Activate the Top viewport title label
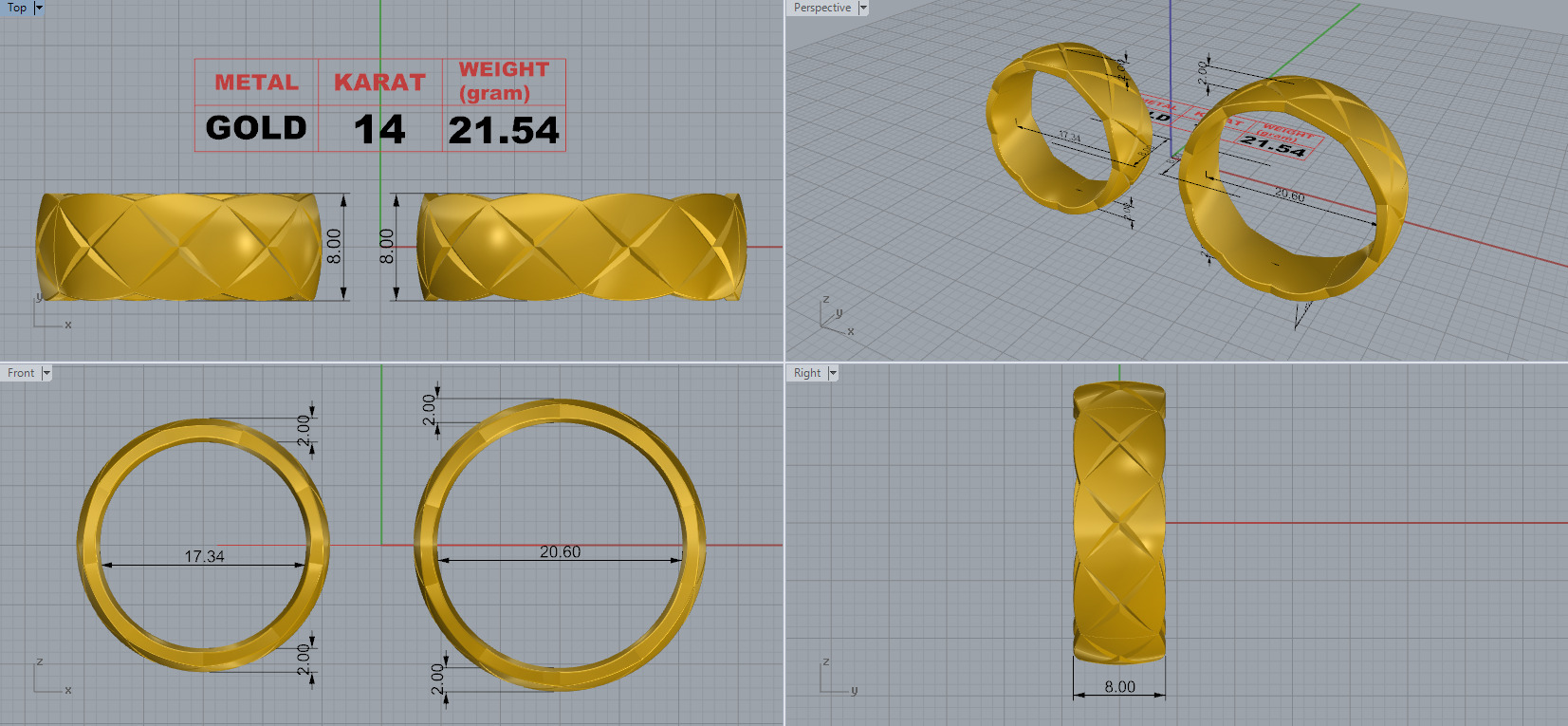This screenshot has height=726, width=1568. coord(17,8)
